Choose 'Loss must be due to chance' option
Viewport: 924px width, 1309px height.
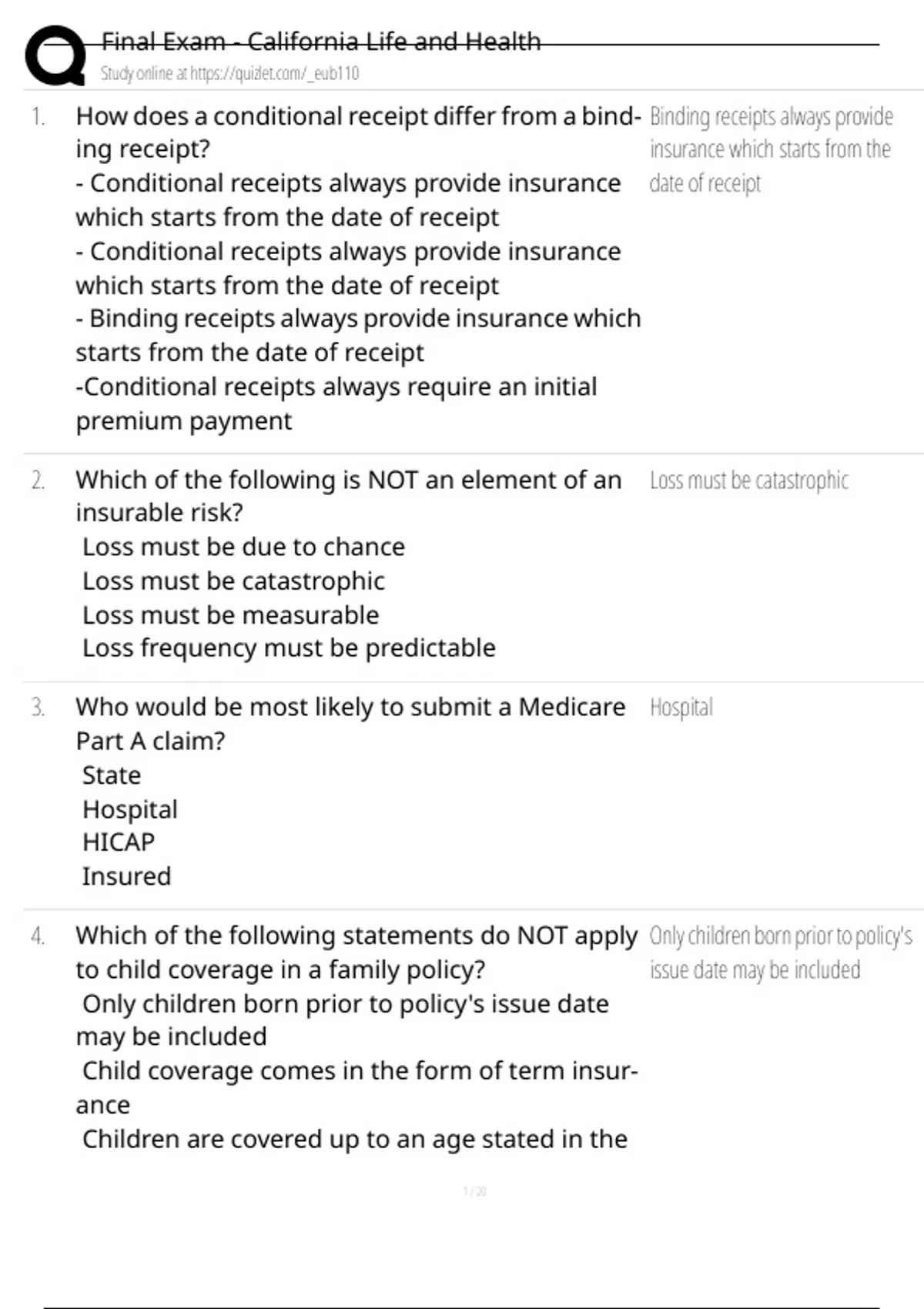pyautogui.click(x=243, y=547)
